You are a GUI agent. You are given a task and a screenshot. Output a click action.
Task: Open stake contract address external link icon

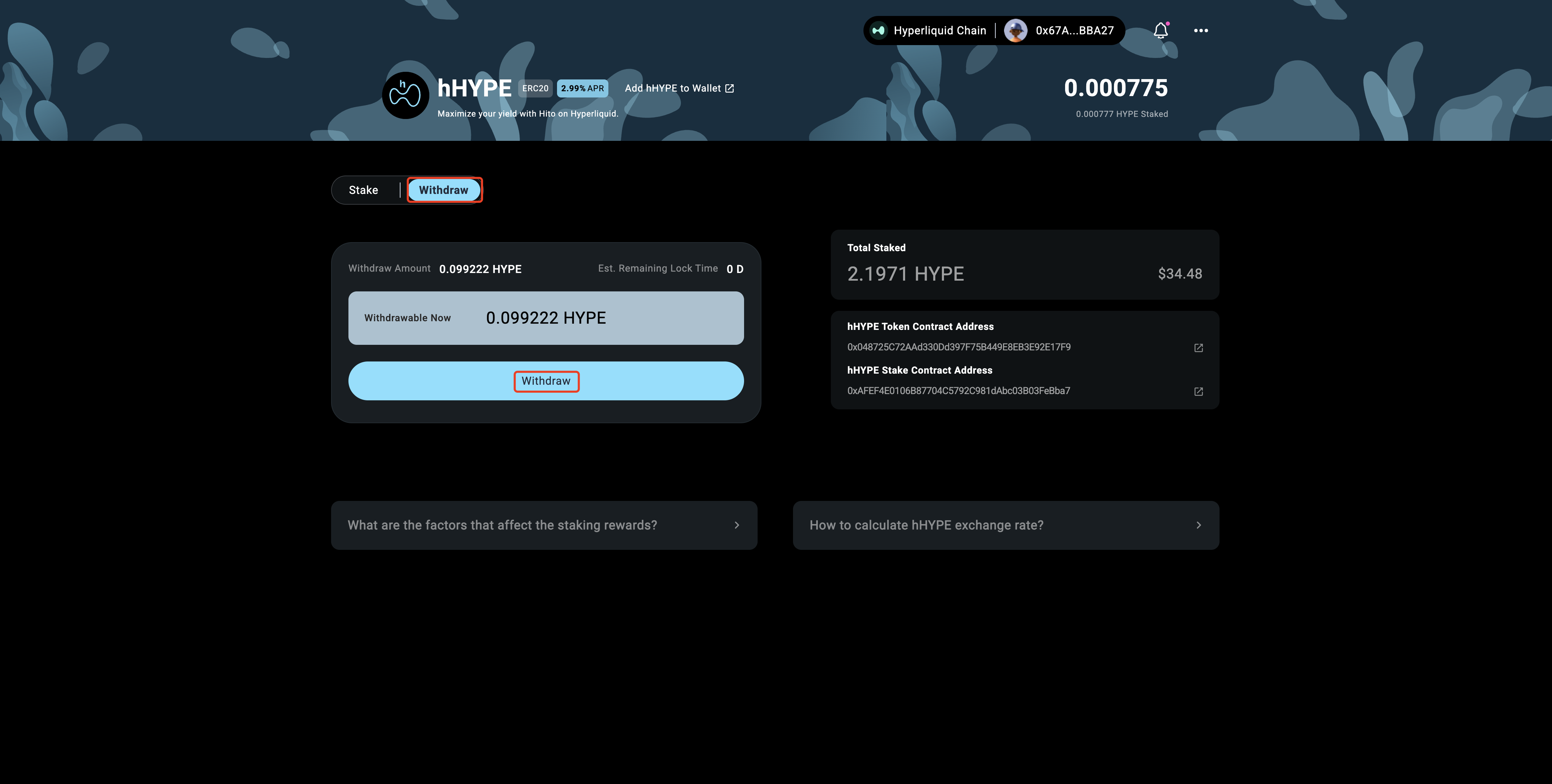pyautogui.click(x=1198, y=391)
